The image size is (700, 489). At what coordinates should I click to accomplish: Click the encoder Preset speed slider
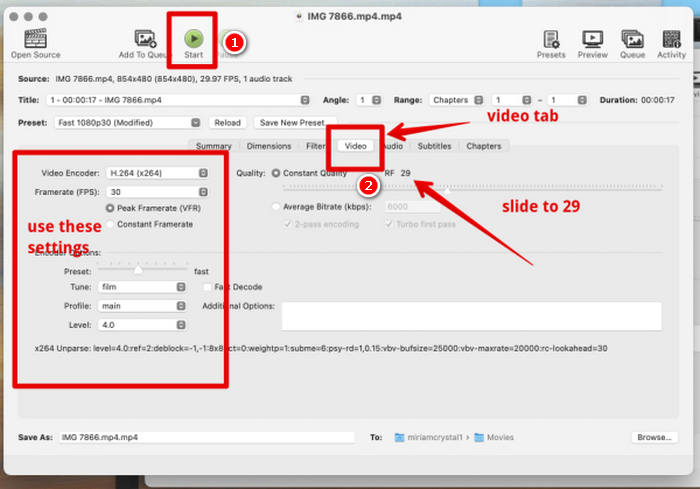click(x=142, y=270)
